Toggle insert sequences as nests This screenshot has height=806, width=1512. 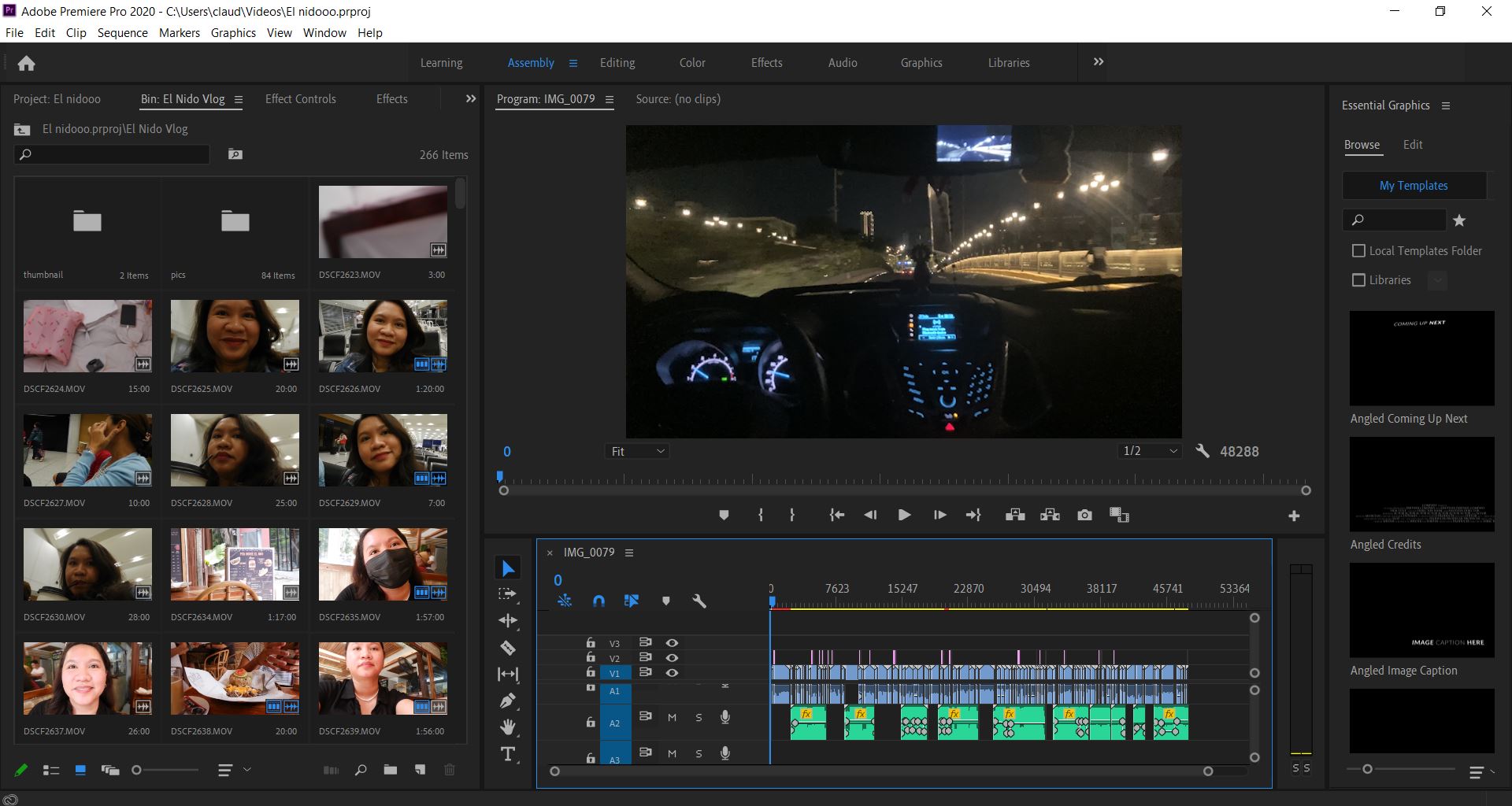(565, 601)
